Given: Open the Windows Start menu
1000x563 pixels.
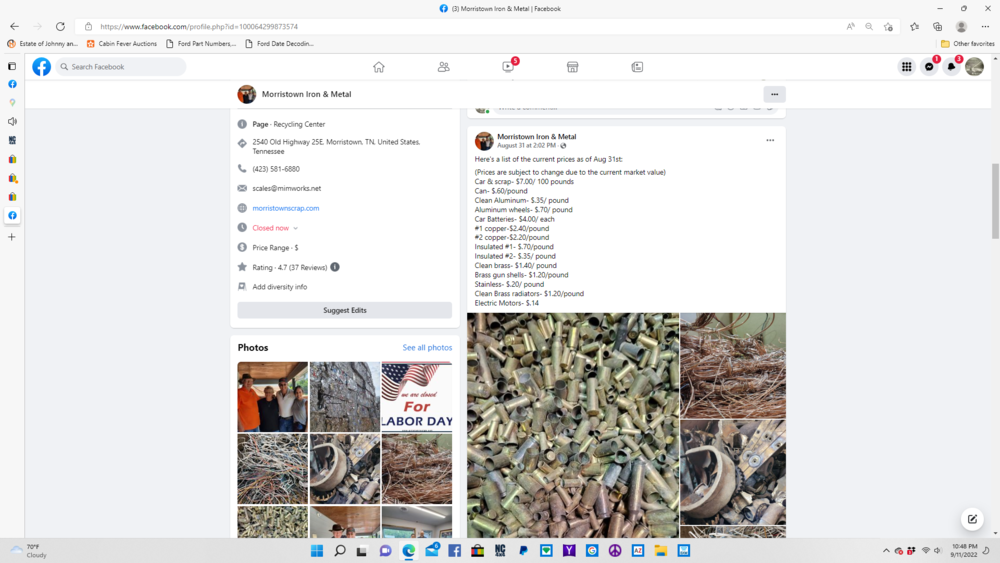Looking at the screenshot, I should tap(317, 550).
